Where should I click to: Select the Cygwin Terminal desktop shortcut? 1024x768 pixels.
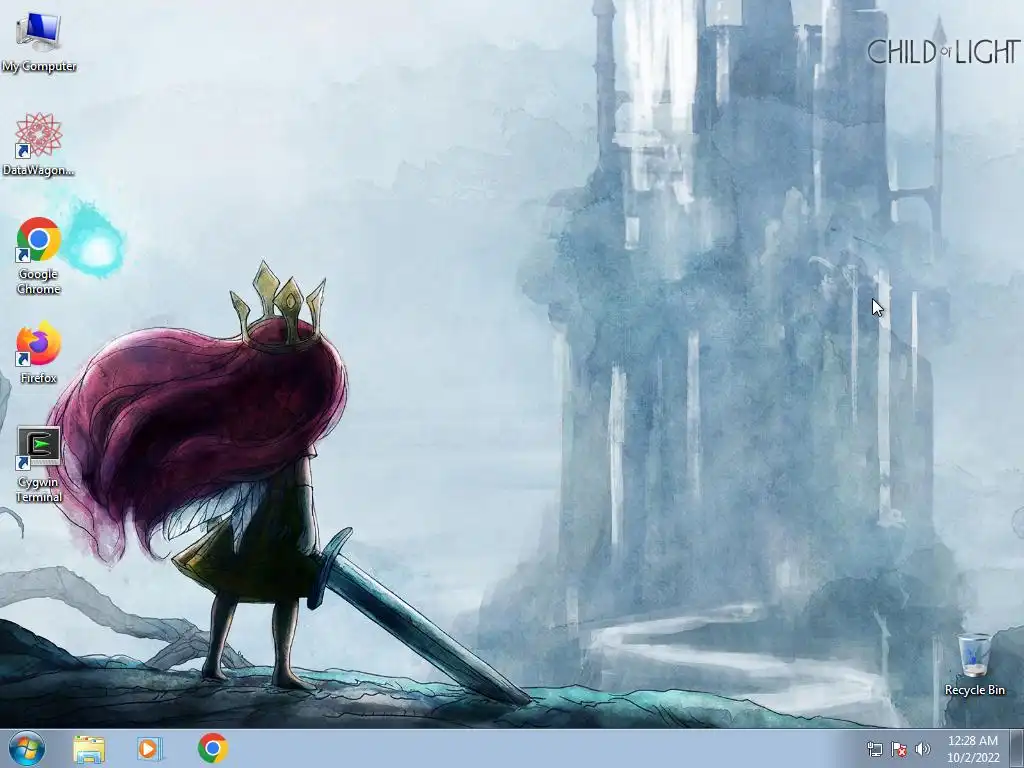pos(39,464)
